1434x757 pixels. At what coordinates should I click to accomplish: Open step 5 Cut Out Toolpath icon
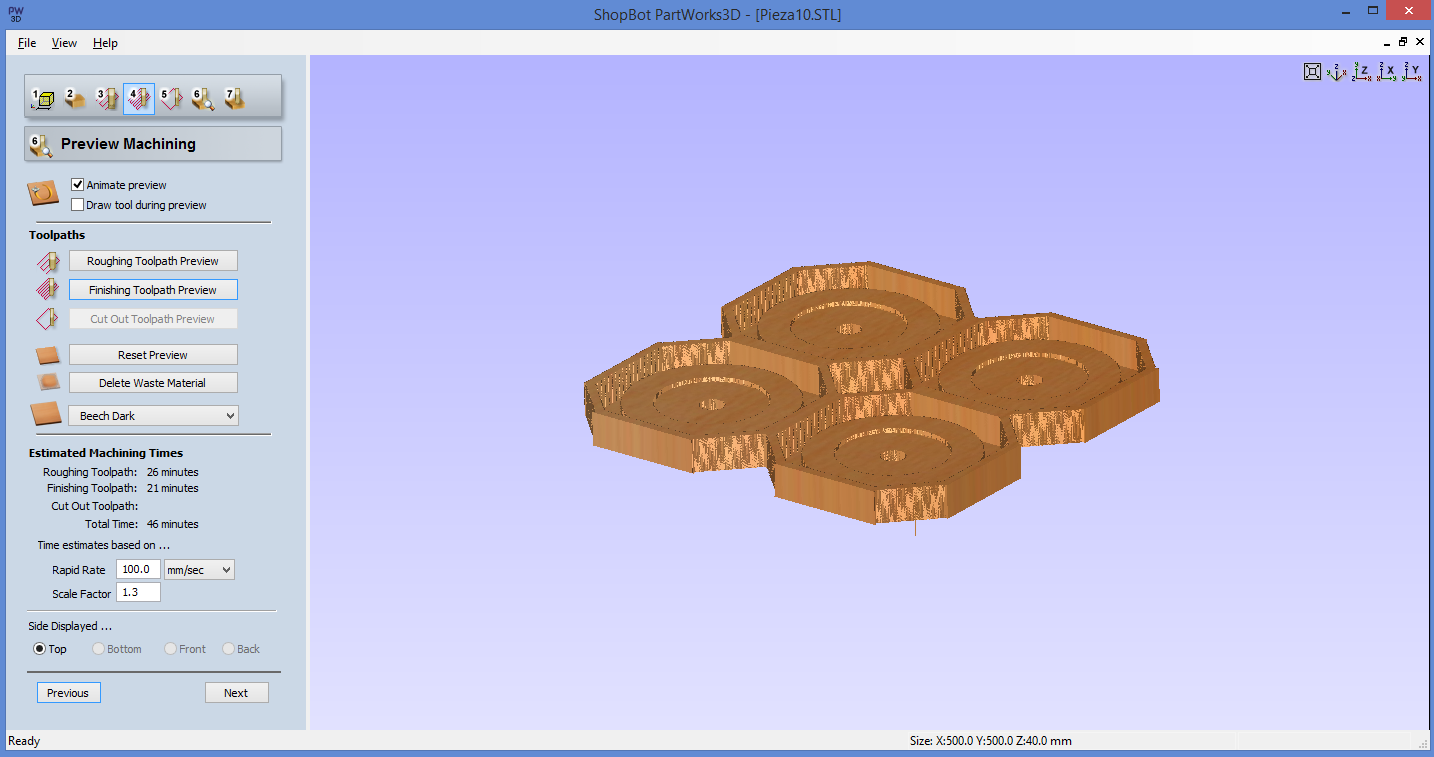171,98
